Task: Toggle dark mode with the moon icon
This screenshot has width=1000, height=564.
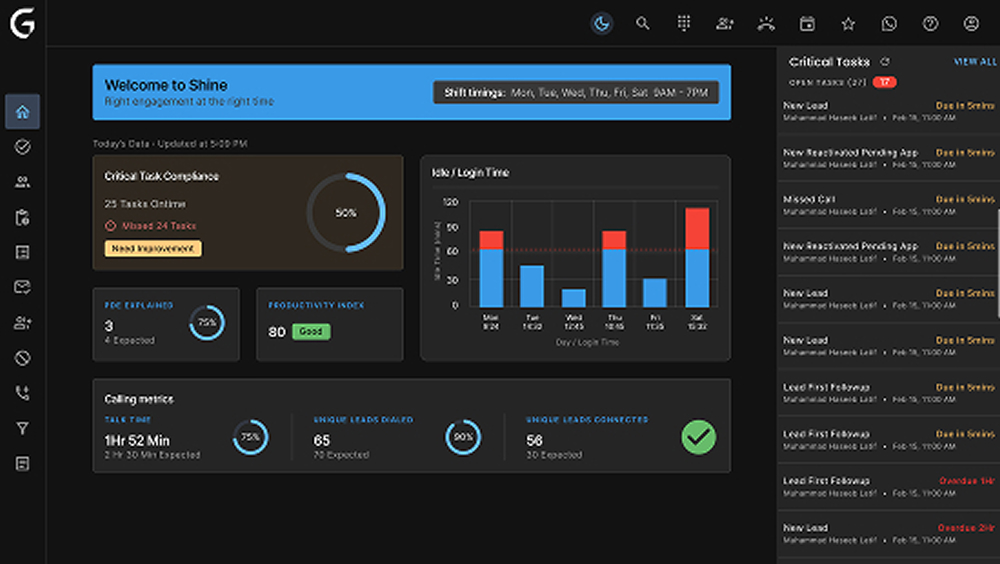Action: click(x=602, y=24)
